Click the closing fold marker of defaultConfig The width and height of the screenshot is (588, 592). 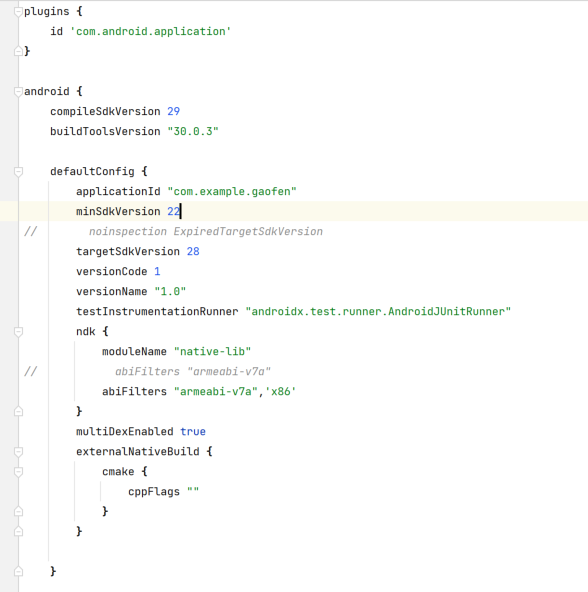coord(18,571)
